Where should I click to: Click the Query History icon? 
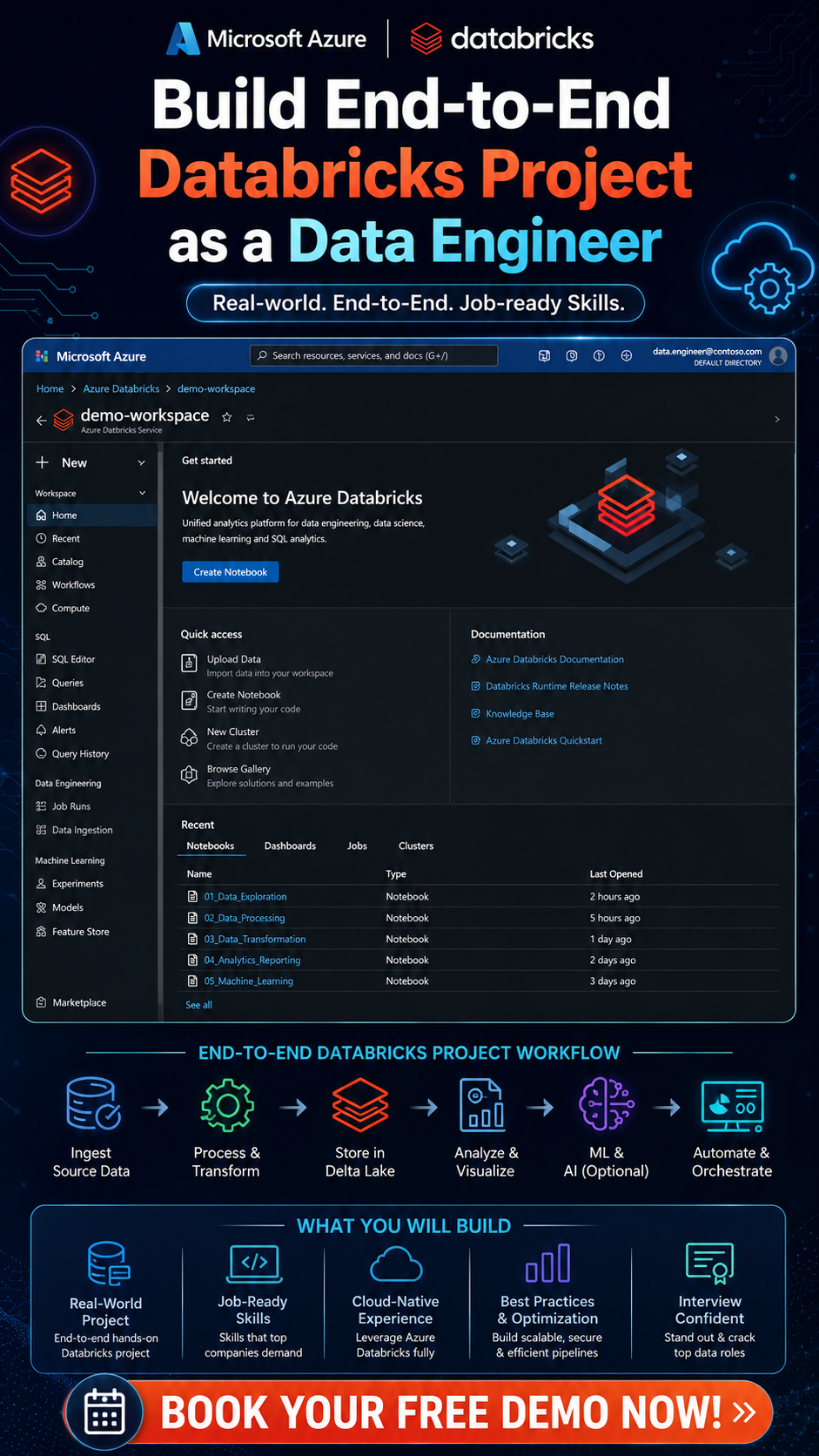pyautogui.click(x=41, y=753)
